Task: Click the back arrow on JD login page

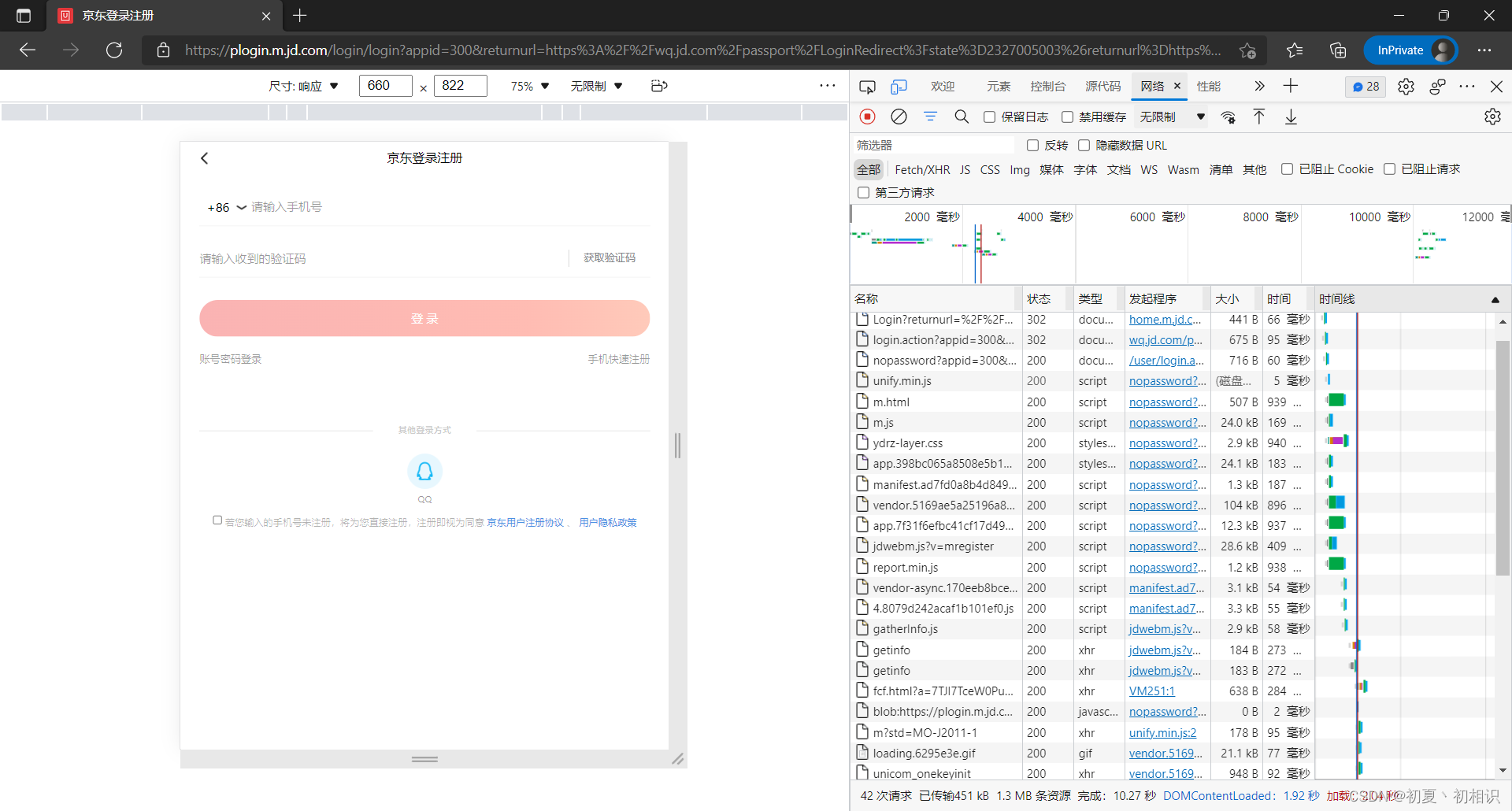Action: tap(205, 158)
